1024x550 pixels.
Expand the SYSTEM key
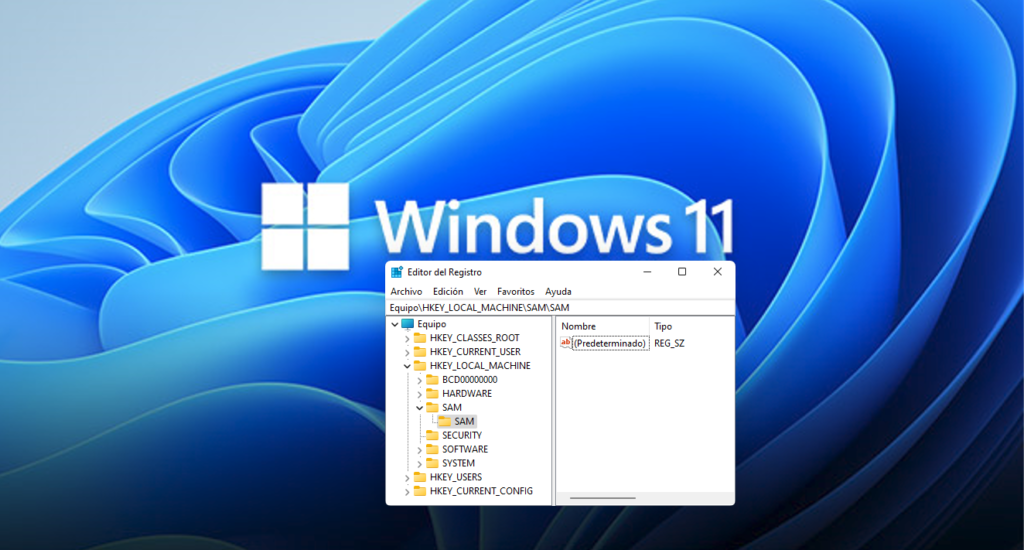click(x=419, y=464)
